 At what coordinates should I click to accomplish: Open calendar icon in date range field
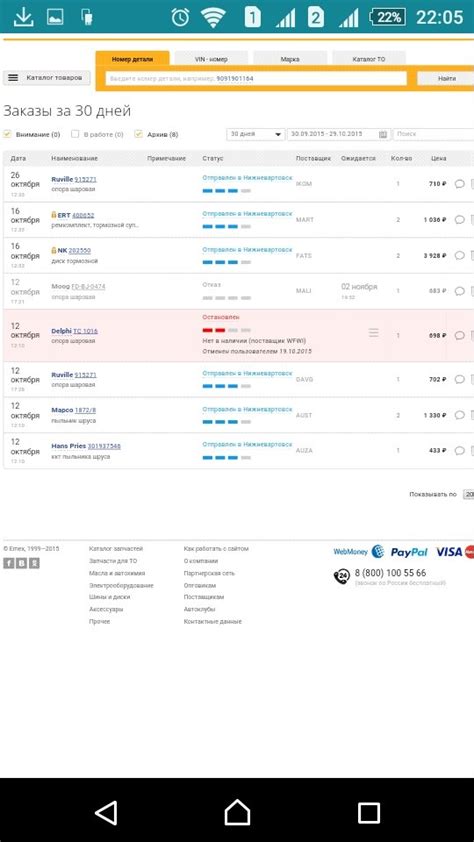click(383, 134)
